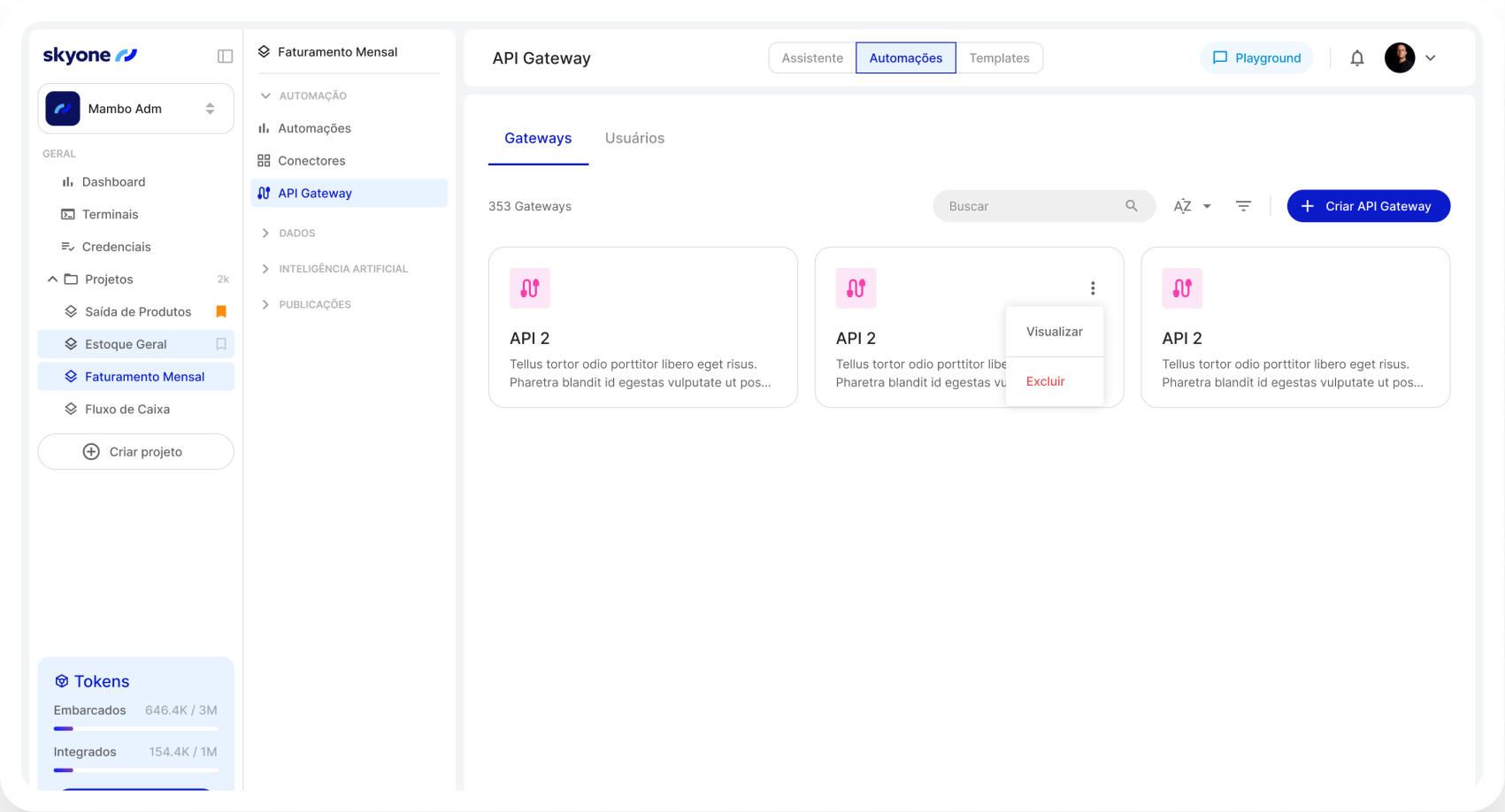
Task: Click the Excluir option in context menu
Action: (x=1045, y=381)
